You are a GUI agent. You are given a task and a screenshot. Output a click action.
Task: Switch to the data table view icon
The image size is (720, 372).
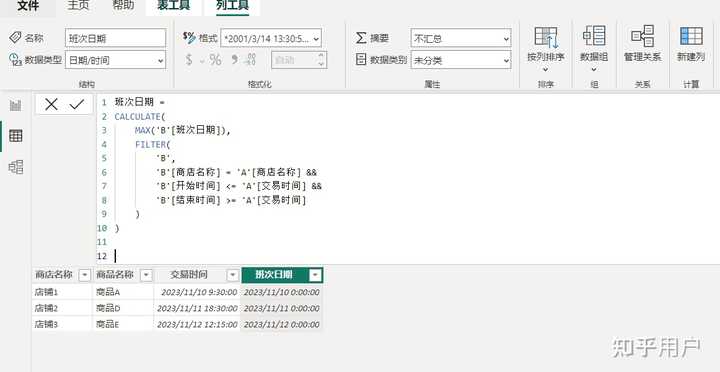[x=16, y=136]
